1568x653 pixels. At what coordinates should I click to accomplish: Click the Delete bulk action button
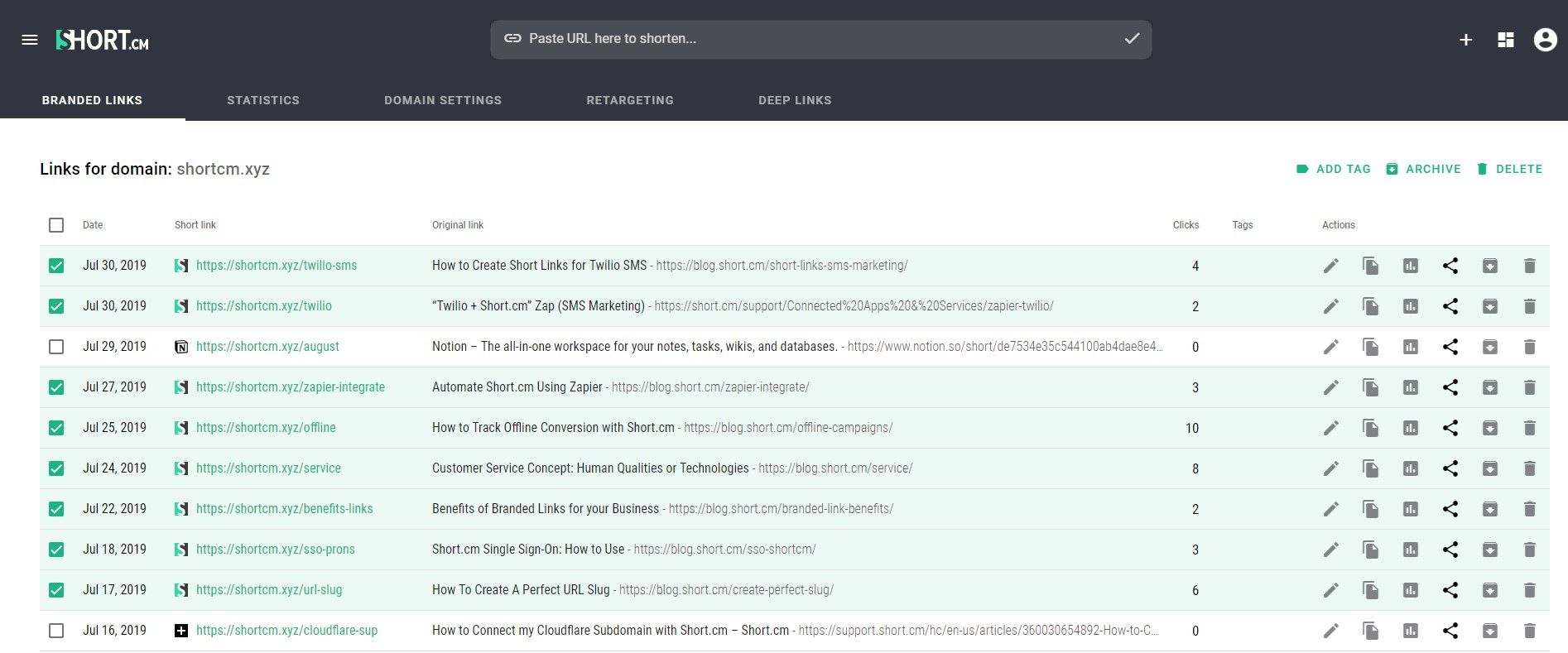click(1509, 169)
